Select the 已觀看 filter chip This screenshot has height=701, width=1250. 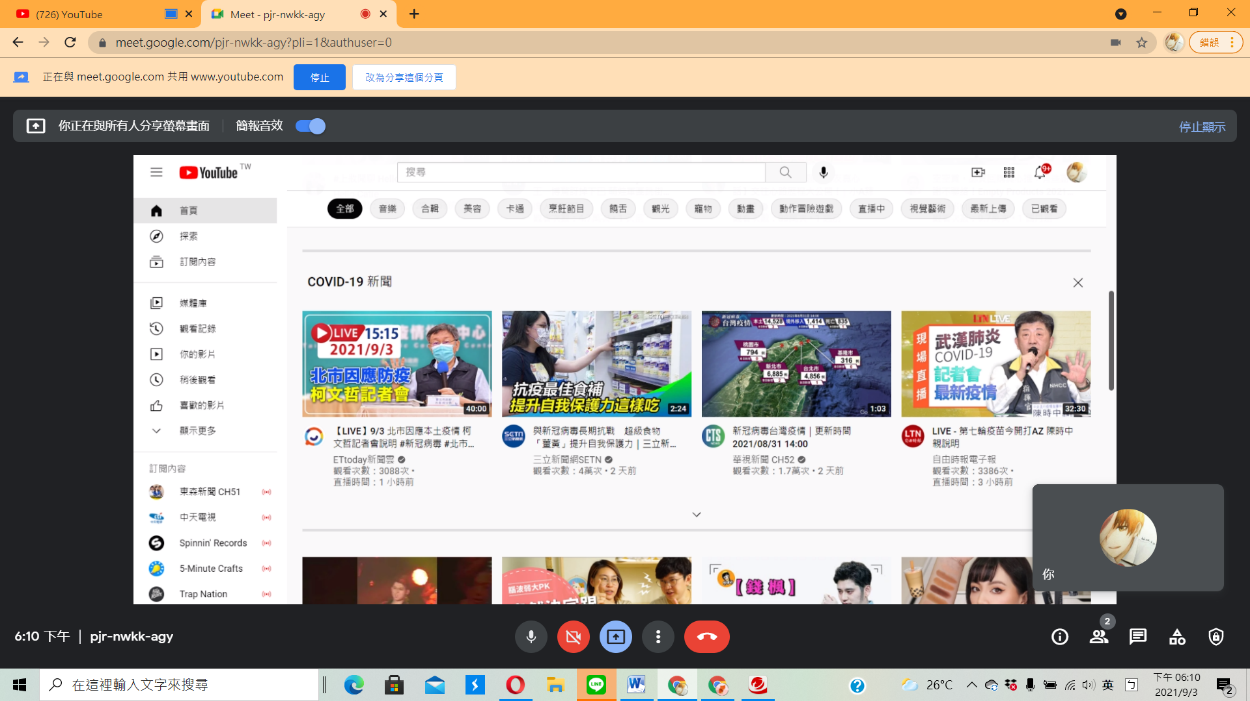pos(1044,209)
